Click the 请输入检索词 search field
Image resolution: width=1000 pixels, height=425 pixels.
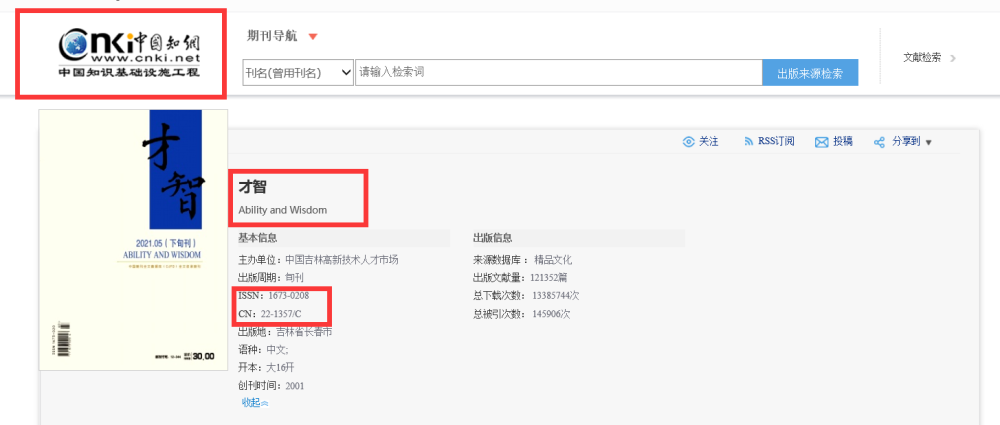click(x=558, y=72)
